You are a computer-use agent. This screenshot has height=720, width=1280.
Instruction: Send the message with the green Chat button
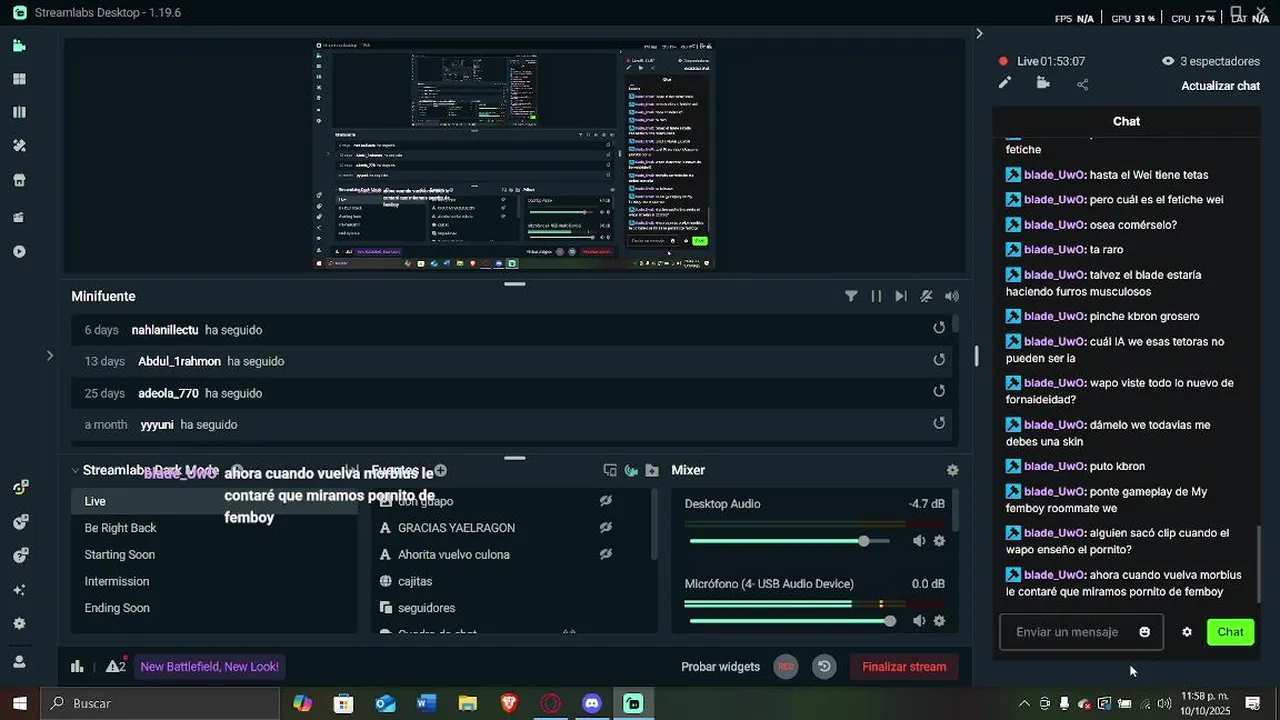tap(1230, 632)
